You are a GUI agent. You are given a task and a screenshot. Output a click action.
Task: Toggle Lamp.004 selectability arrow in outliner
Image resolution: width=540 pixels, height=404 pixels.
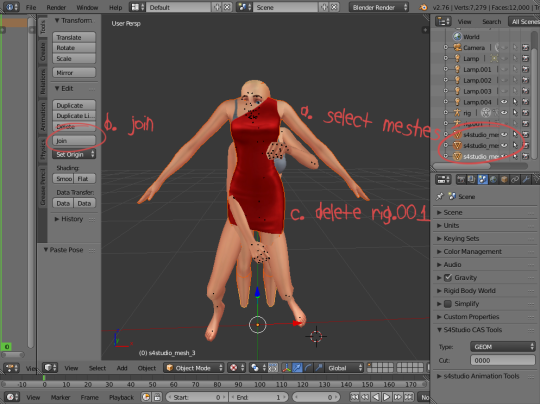[515, 102]
